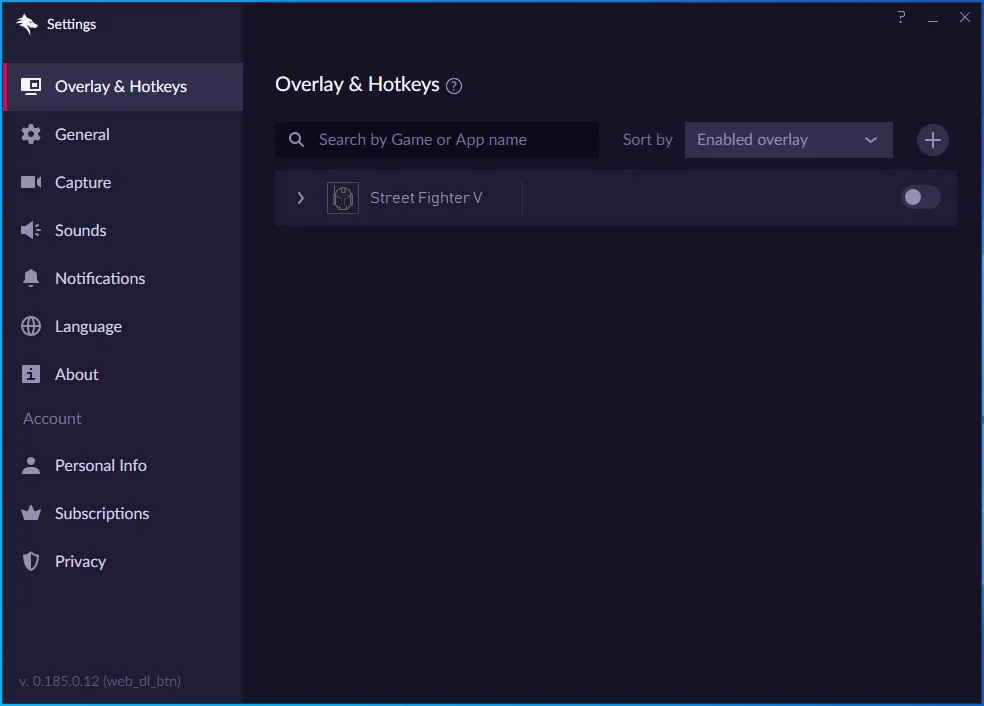Enable overlay for Street Fighter V
The image size is (984, 706).
[x=921, y=198]
